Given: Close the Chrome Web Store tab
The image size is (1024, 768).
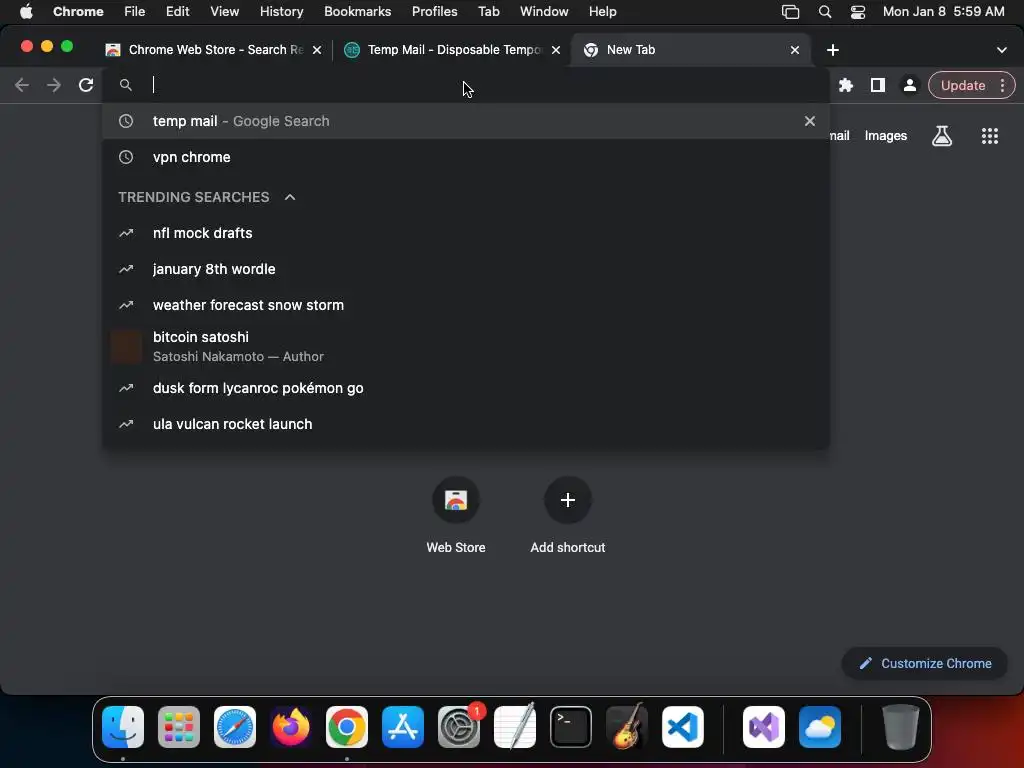Looking at the screenshot, I should 317,50.
